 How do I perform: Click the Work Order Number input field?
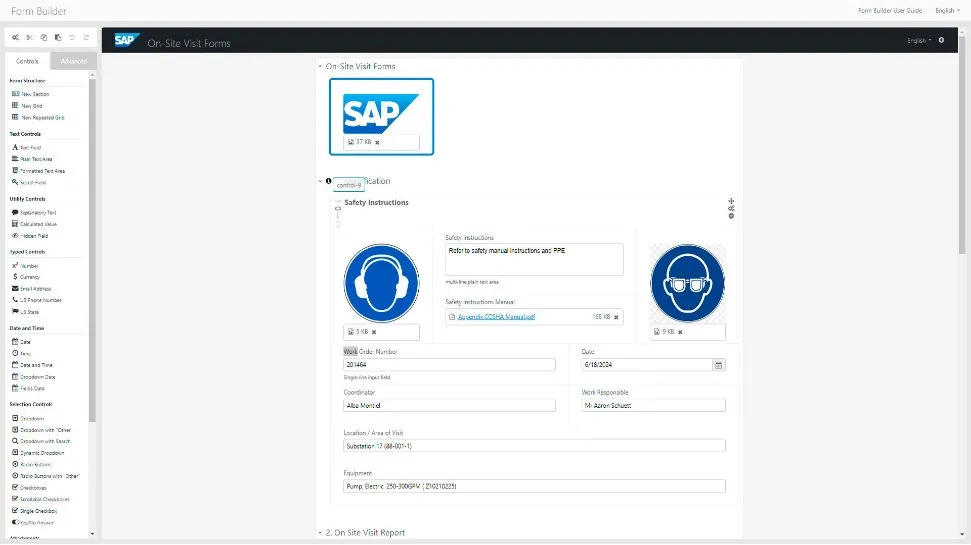click(449, 365)
